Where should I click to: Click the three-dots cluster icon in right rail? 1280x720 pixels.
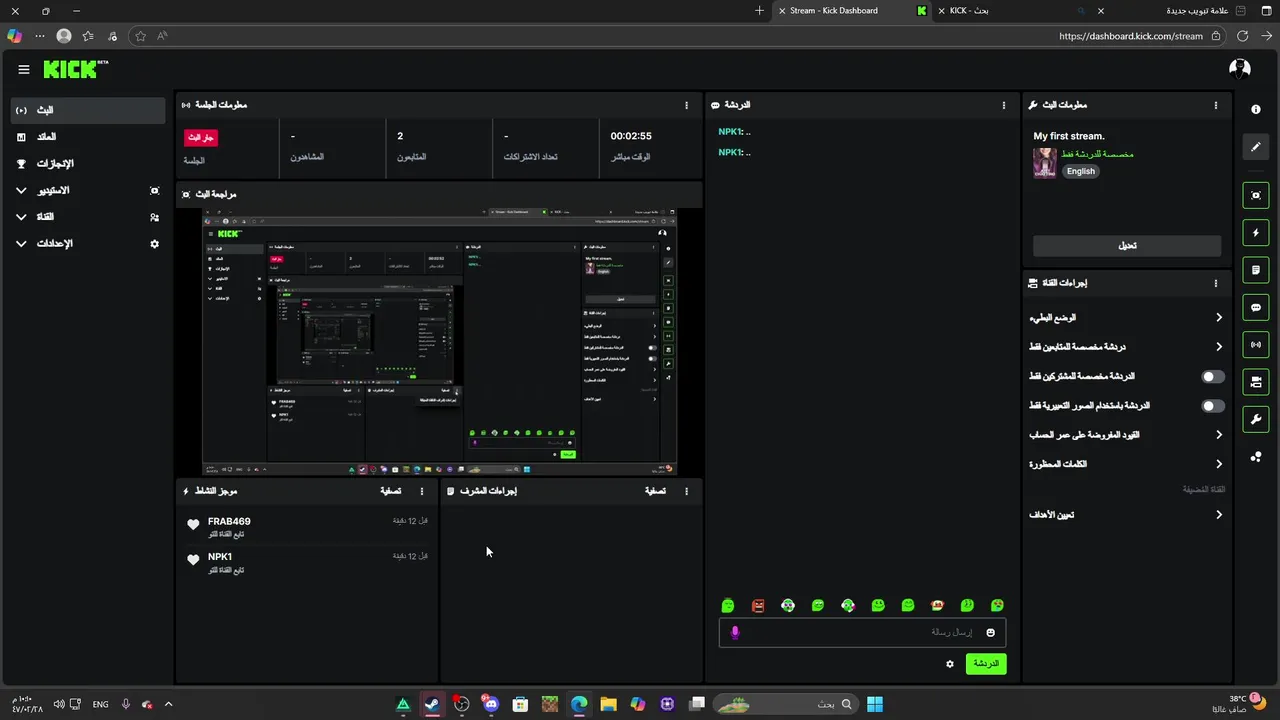(x=1256, y=457)
